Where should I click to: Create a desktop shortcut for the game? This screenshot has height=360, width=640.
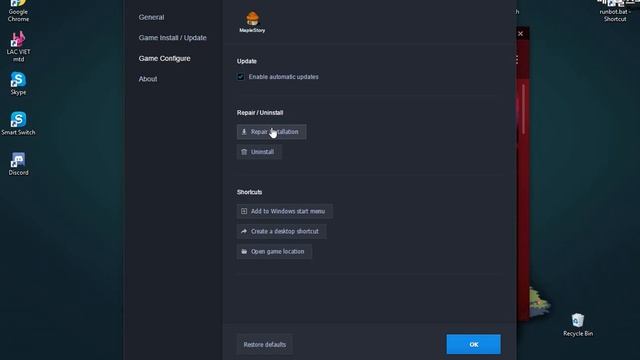pyautogui.click(x=281, y=231)
